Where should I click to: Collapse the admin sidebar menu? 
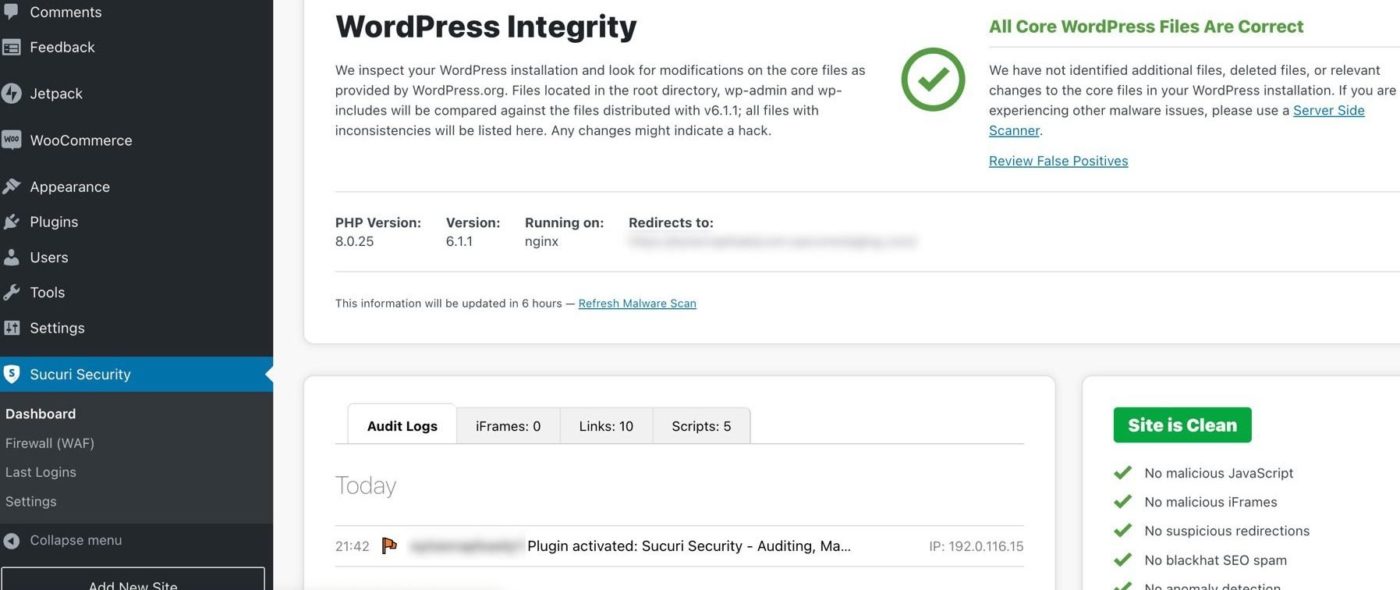coord(75,540)
